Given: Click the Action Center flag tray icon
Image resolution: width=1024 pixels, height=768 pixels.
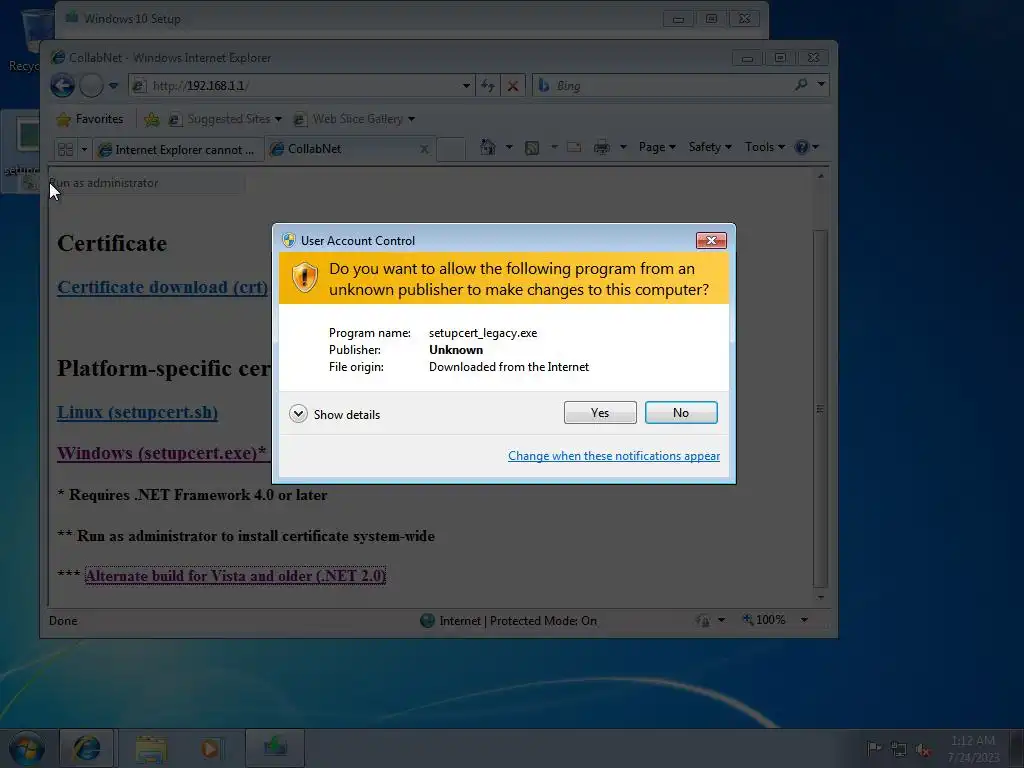Looking at the screenshot, I should point(874,748).
